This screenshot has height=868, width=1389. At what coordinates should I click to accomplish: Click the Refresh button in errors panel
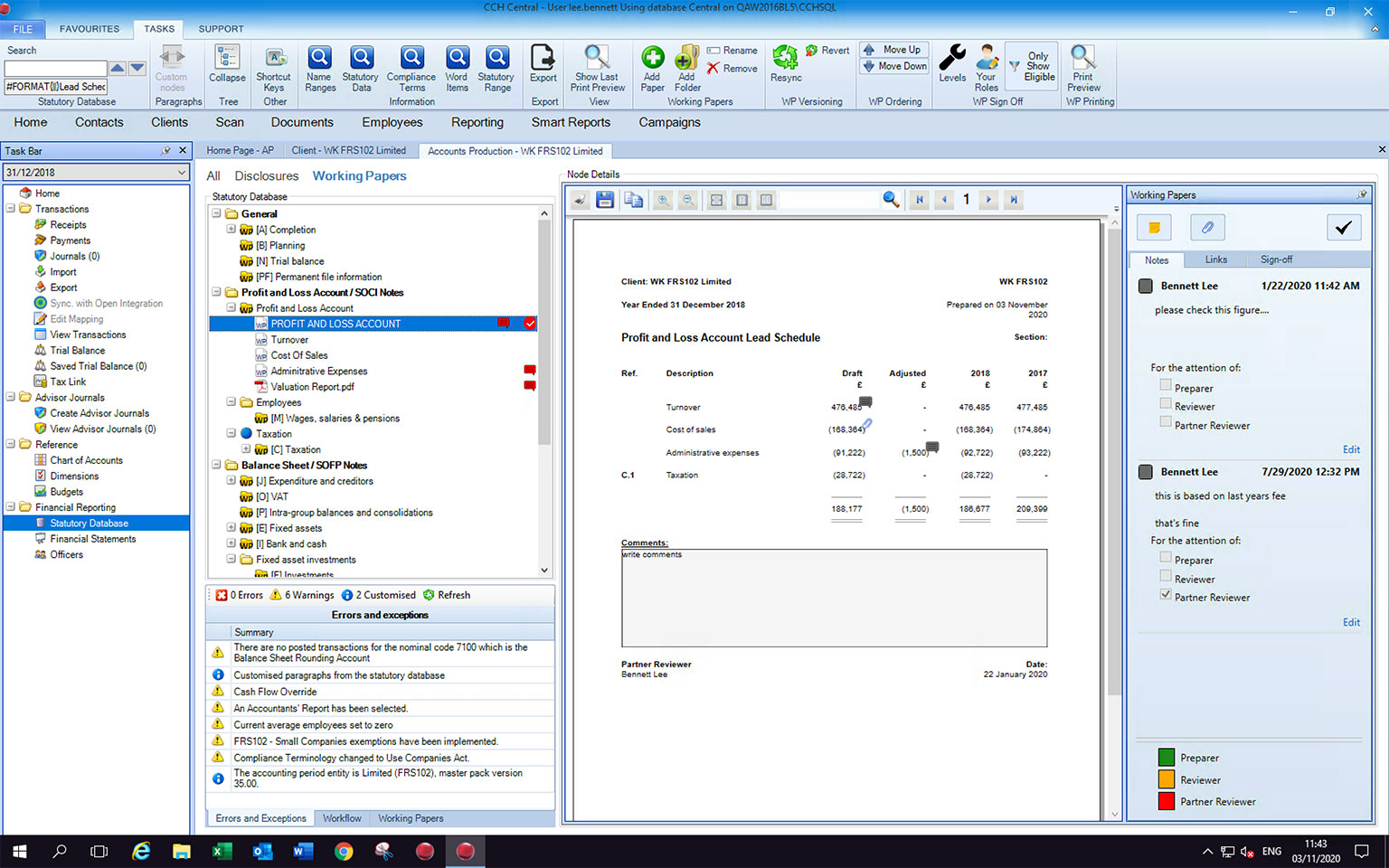(447, 595)
